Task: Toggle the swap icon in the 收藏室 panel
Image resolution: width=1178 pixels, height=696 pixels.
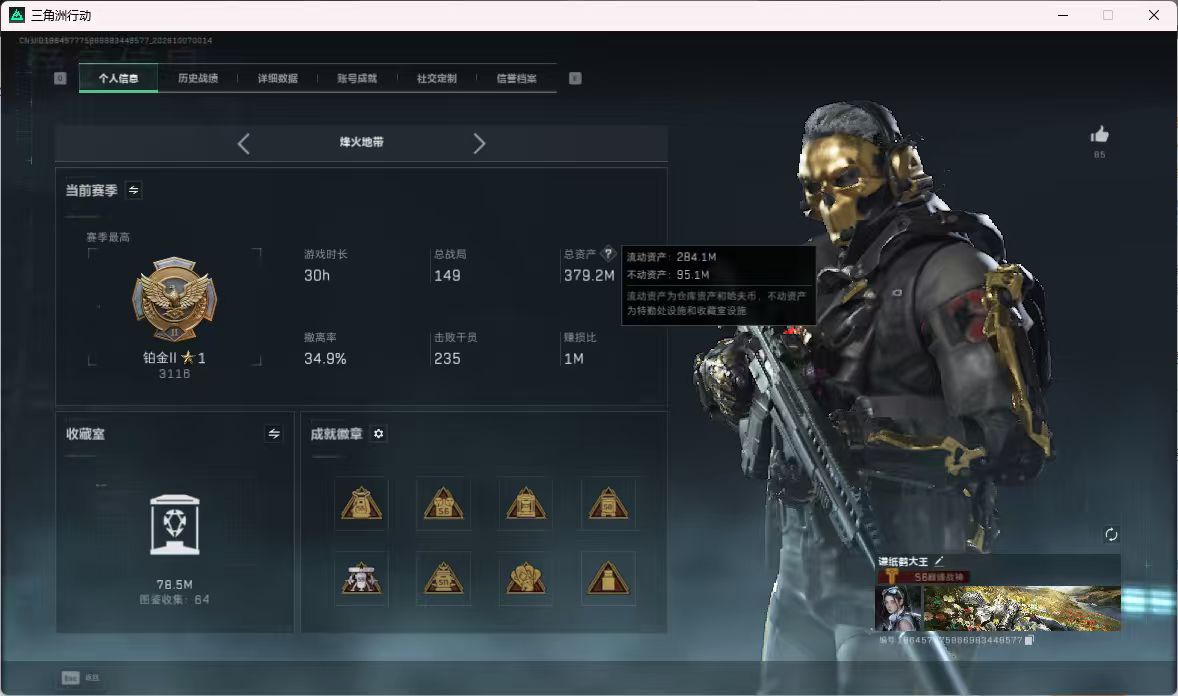Action: click(x=273, y=434)
